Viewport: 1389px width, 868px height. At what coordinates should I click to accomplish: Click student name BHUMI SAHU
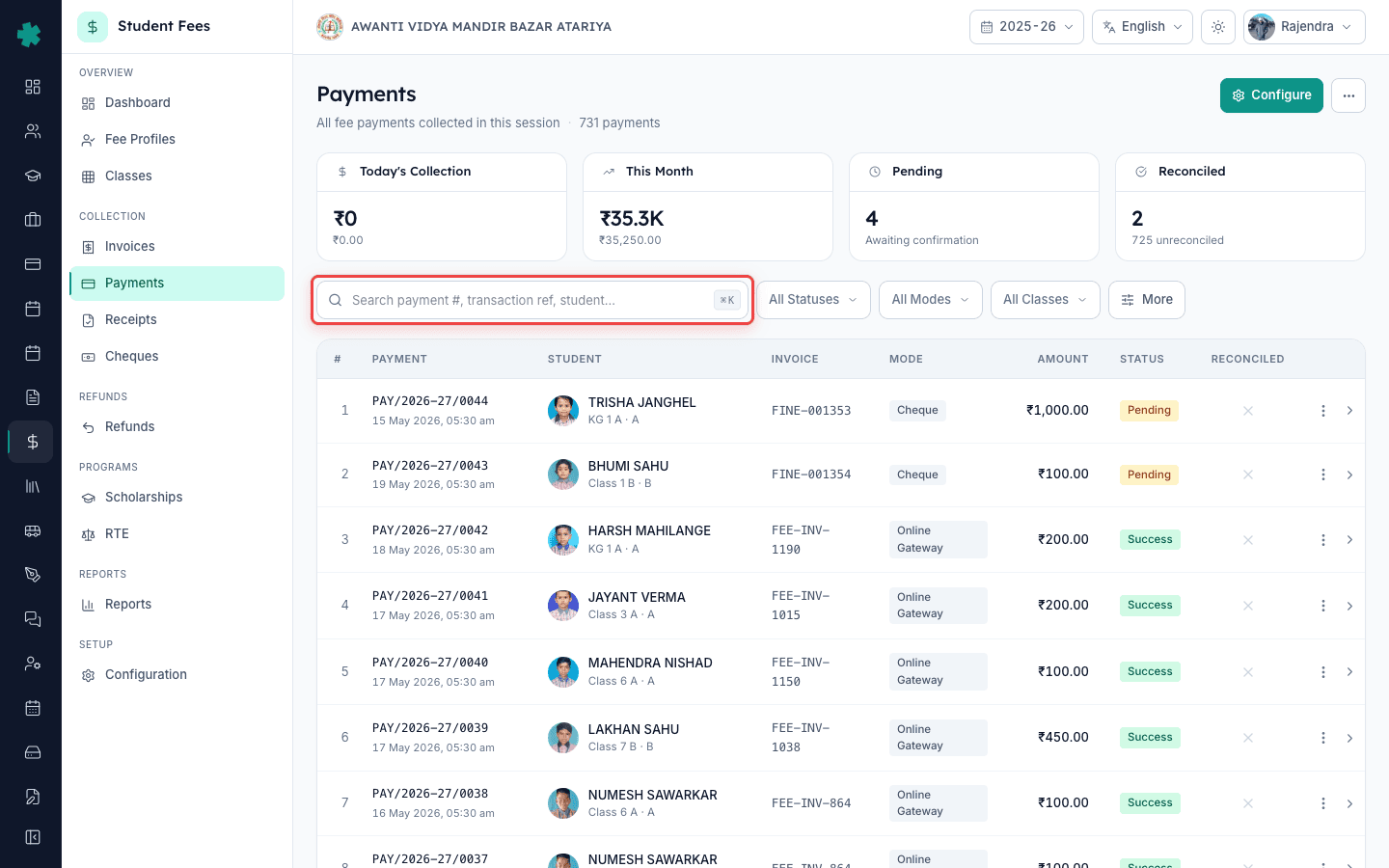(628, 466)
